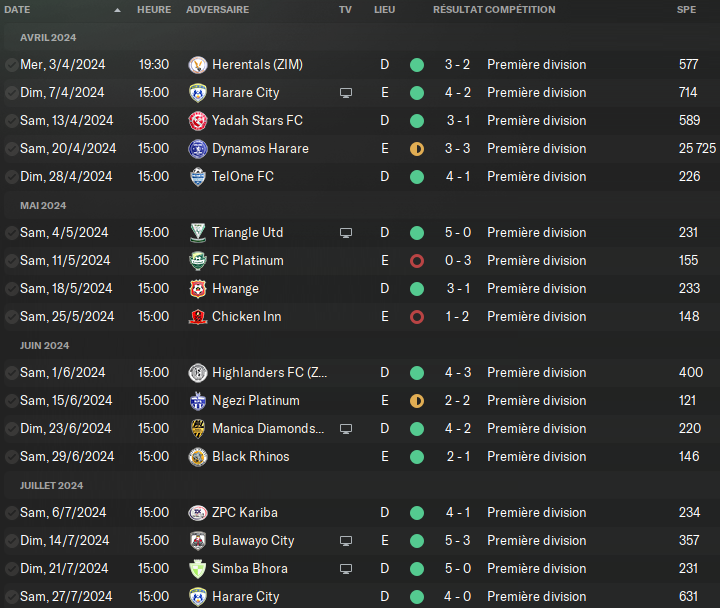Click the Black Rhinos club logo
Image resolution: width=720 pixels, height=608 pixels.
point(198,457)
